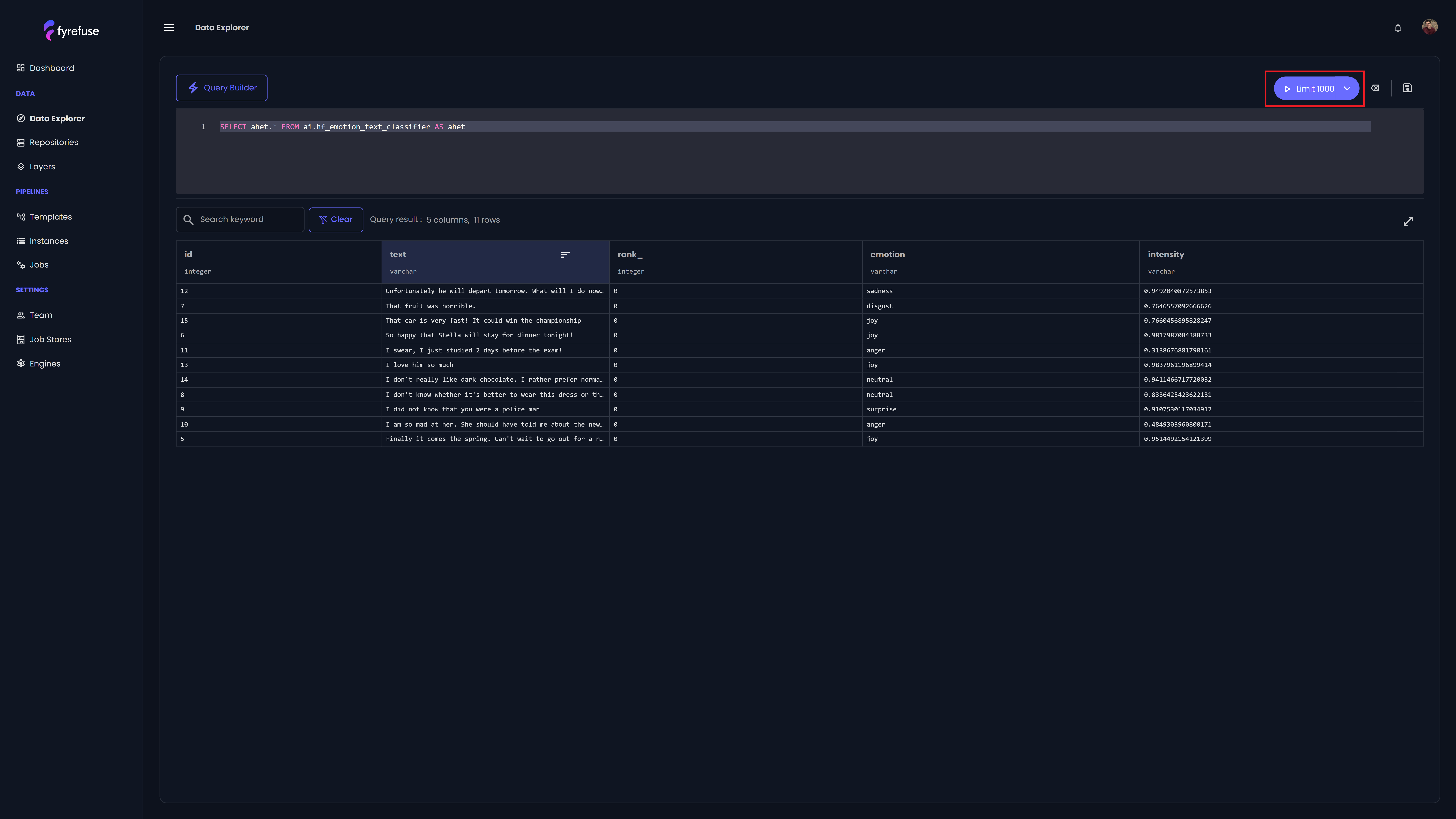Select intensity value 0.4849303960800171

coord(1281,424)
